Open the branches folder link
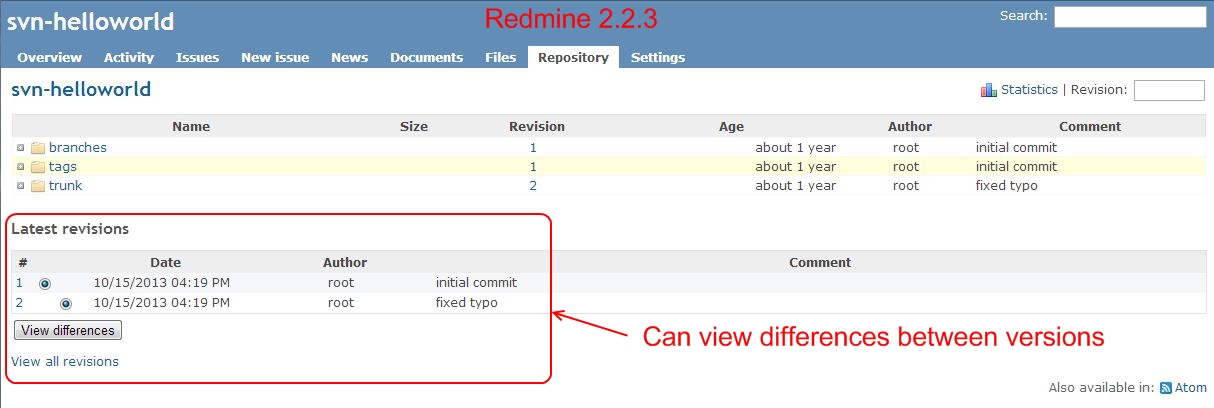Viewport: 1214px width, 408px height. pyautogui.click(x=78, y=148)
